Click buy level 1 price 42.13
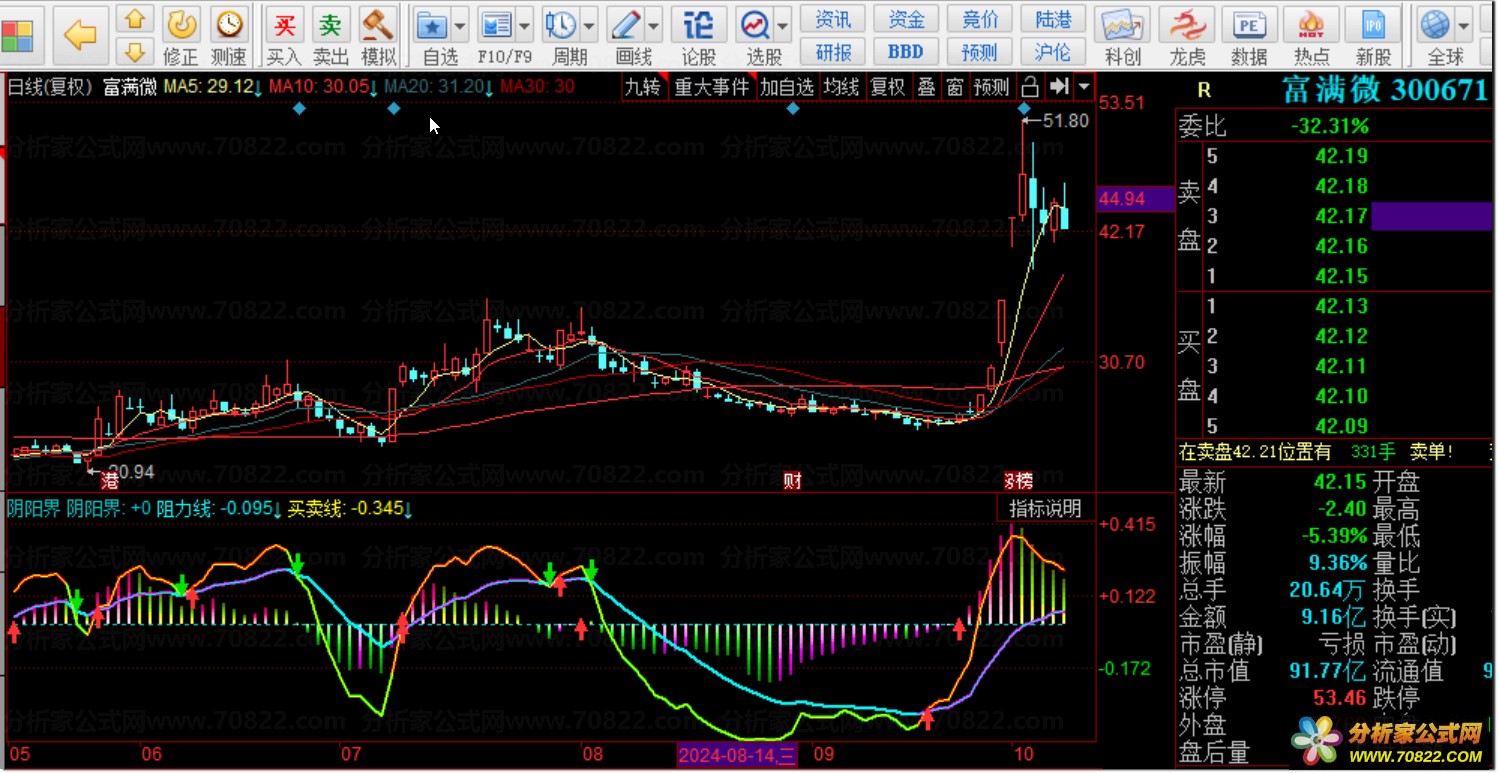 coord(1341,306)
